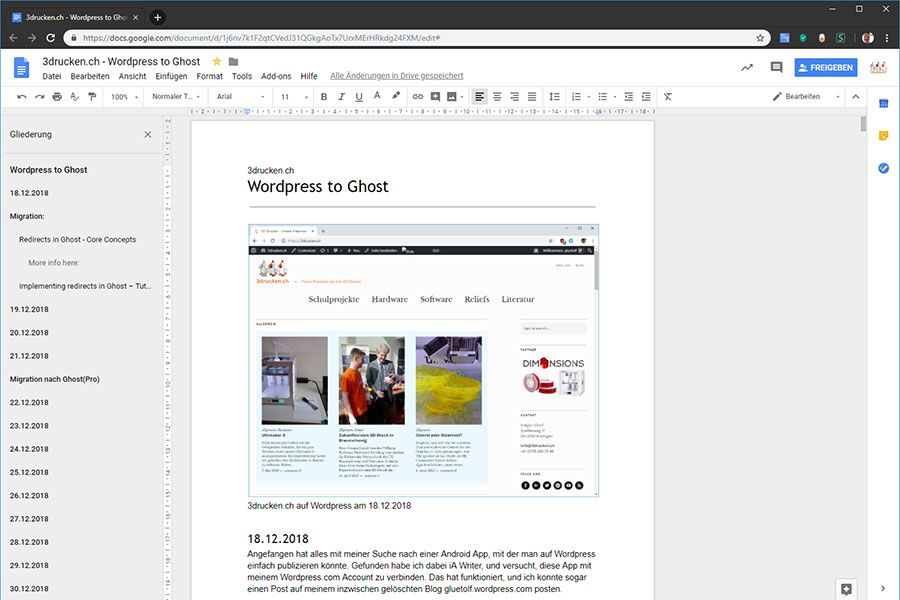Open the text color picker
The width and height of the screenshot is (900, 600).
[x=377, y=96]
